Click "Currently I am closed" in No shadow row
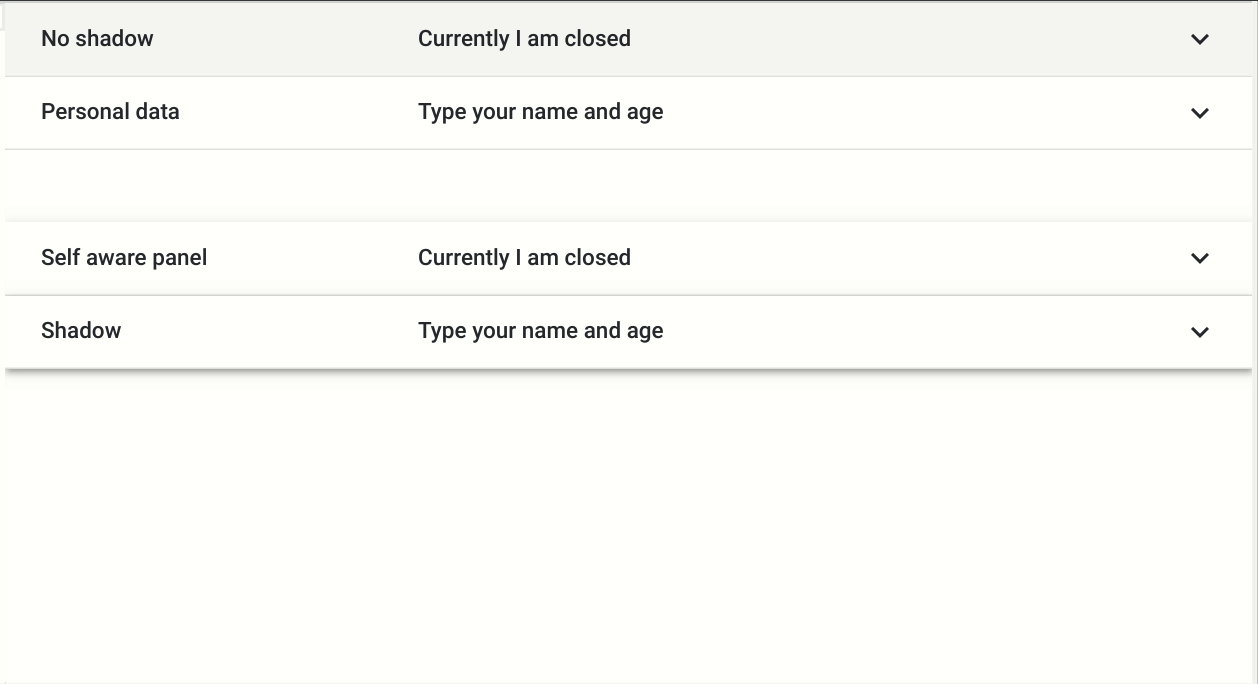The image size is (1258, 684). pyautogui.click(x=524, y=39)
